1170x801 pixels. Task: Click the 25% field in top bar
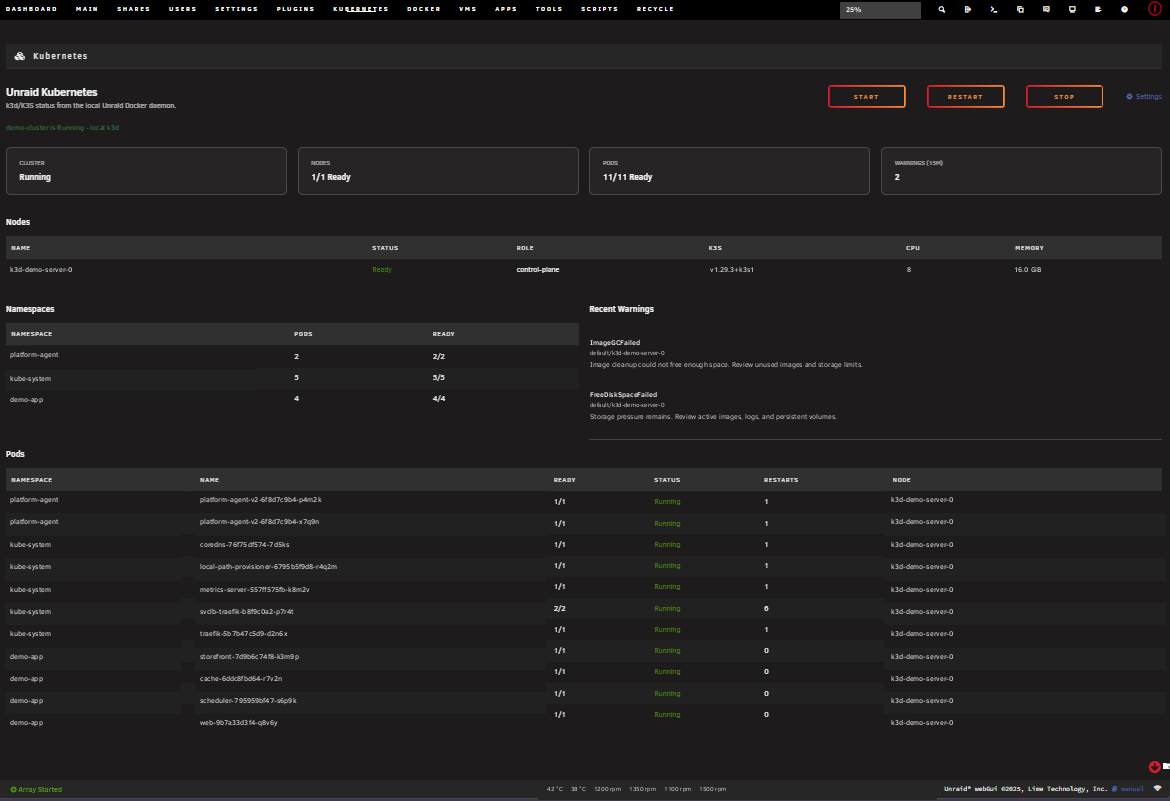(880, 10)
